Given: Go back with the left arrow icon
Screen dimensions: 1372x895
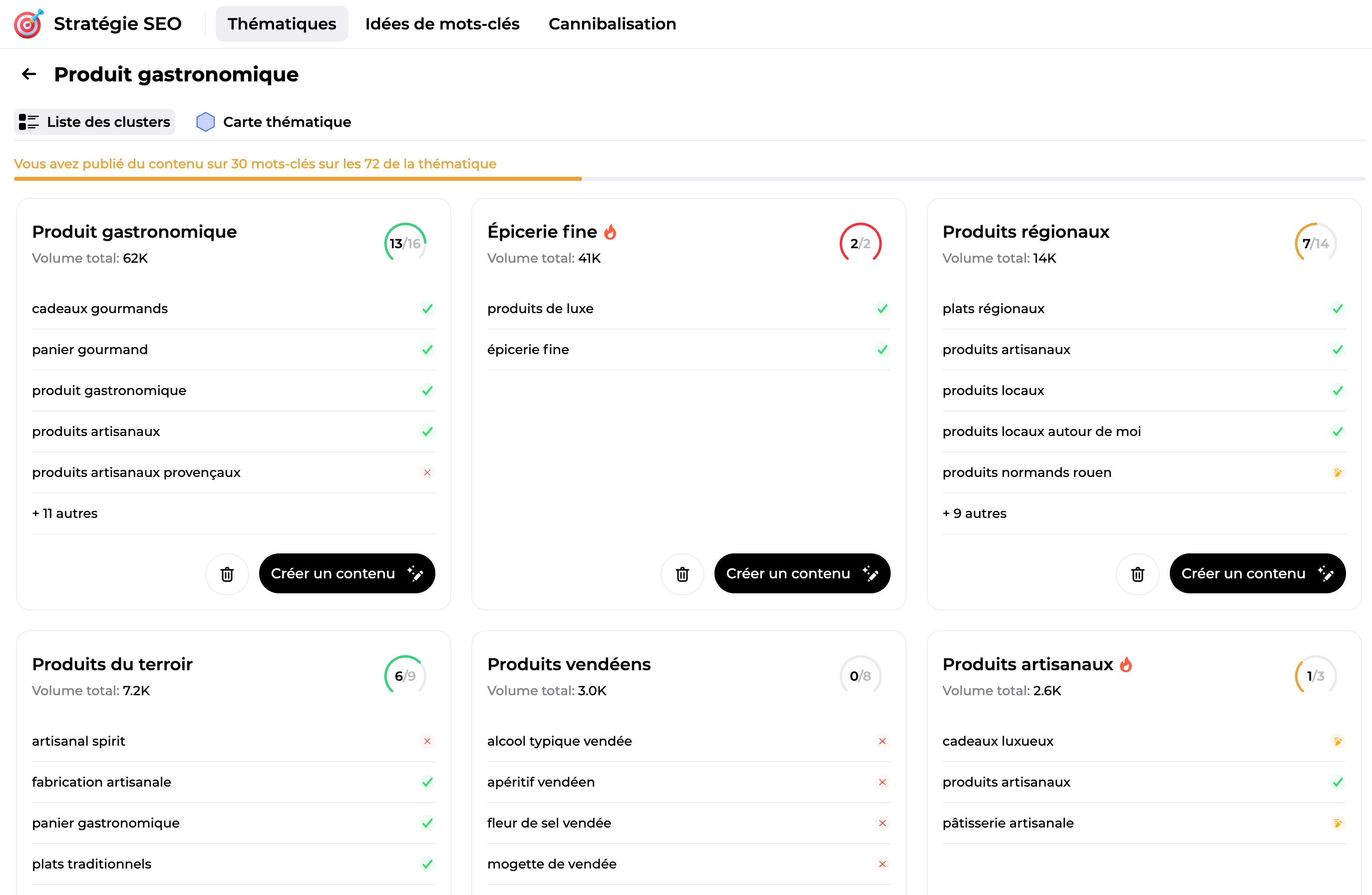Looking at the screenshot, I should tap(29, 74).
